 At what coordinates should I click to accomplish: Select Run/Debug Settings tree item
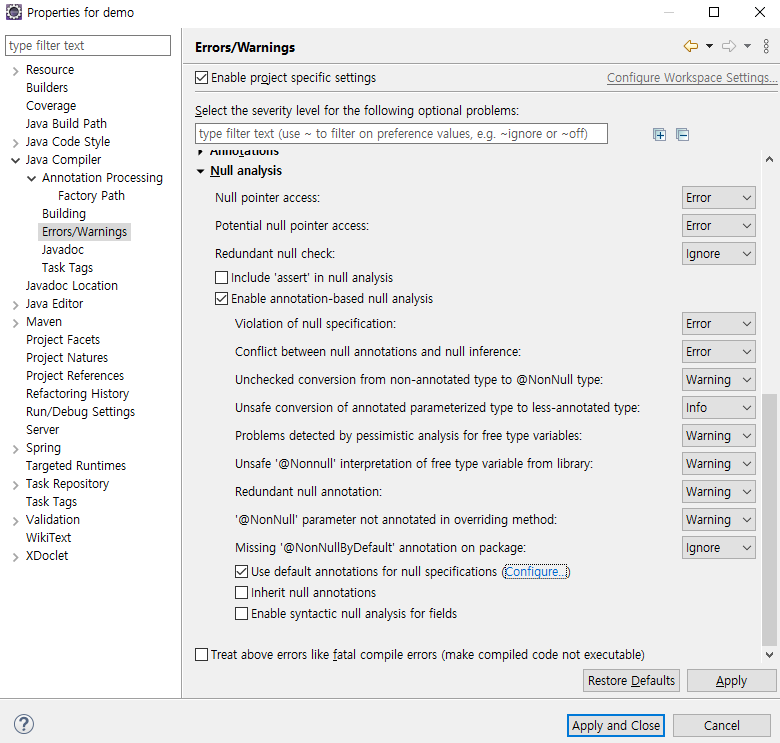(80, 412)
